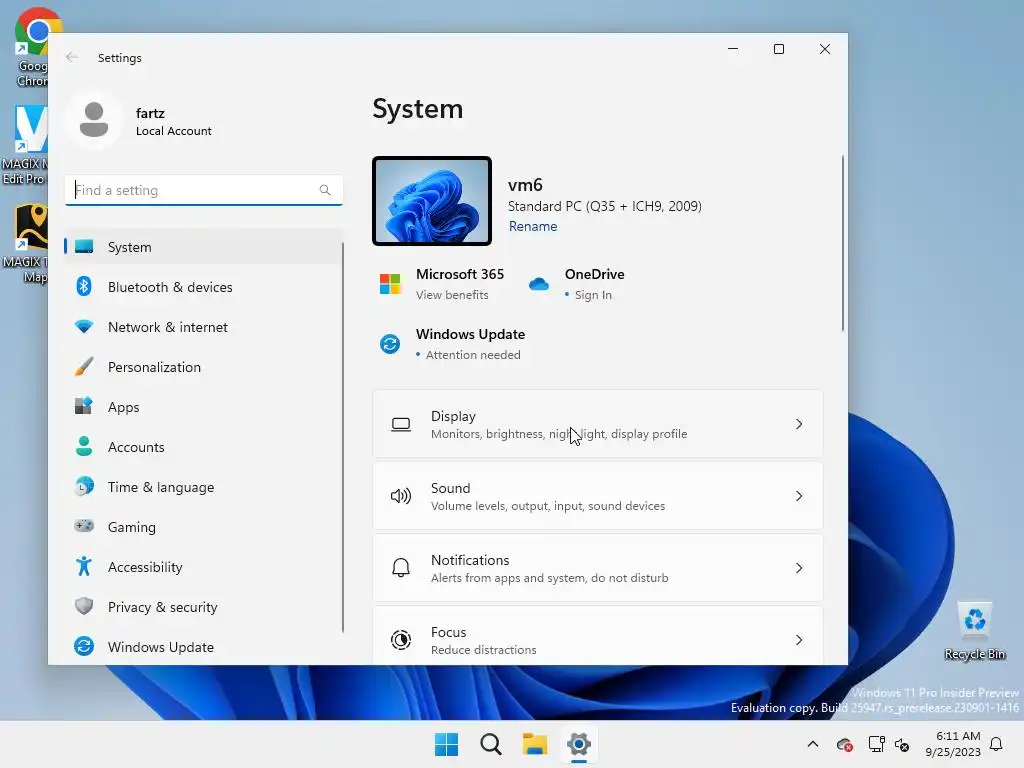Open Bluetooth & devices settings
Image resolution: width=1024 pixels, height=768 pixels.
203,287
